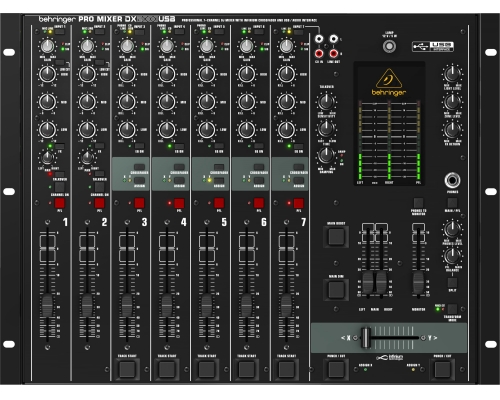500x400 pixels.
Task: Click the channel 2 volume fader cap
Action: (87, 305)
